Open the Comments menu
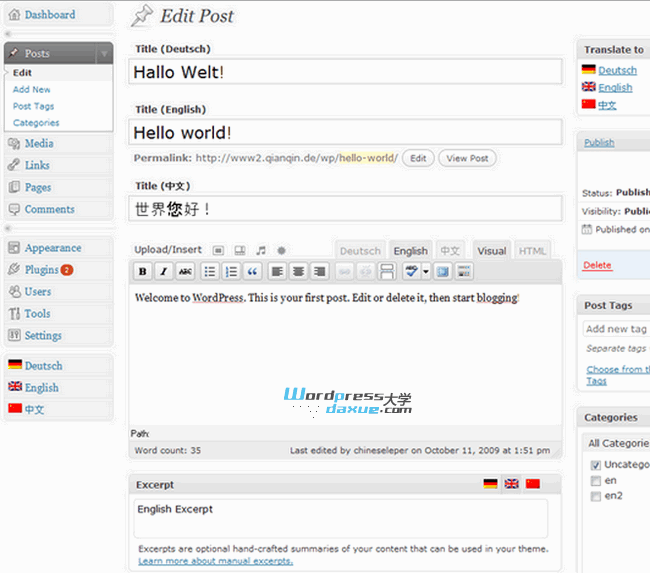Image resolution: width=650 pixels, height=573 pixels. (x=50, y=209)
